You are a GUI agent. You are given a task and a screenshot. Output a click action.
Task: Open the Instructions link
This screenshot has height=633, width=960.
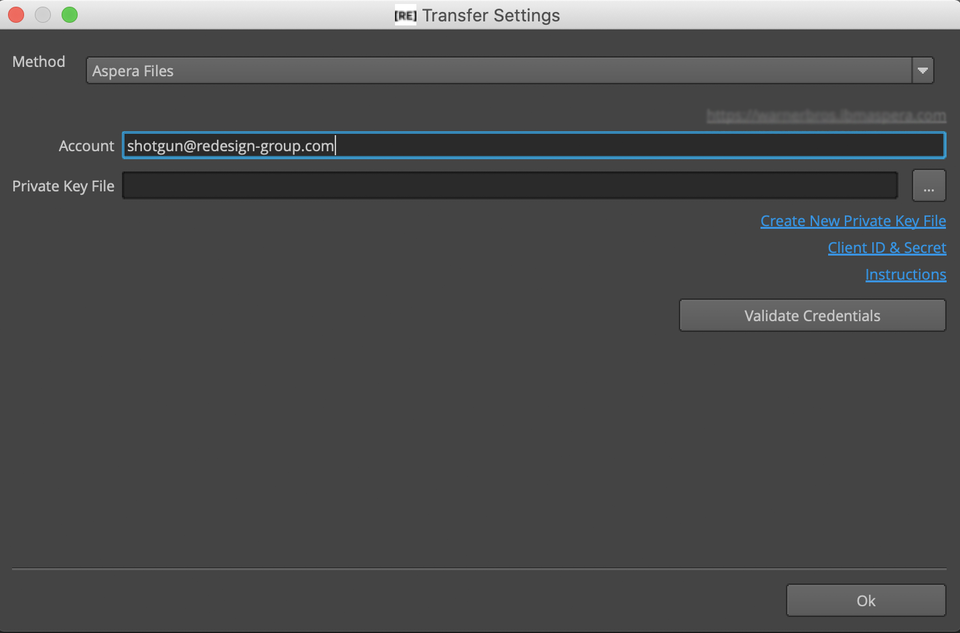pyautogui.click(x=906, y=274)
